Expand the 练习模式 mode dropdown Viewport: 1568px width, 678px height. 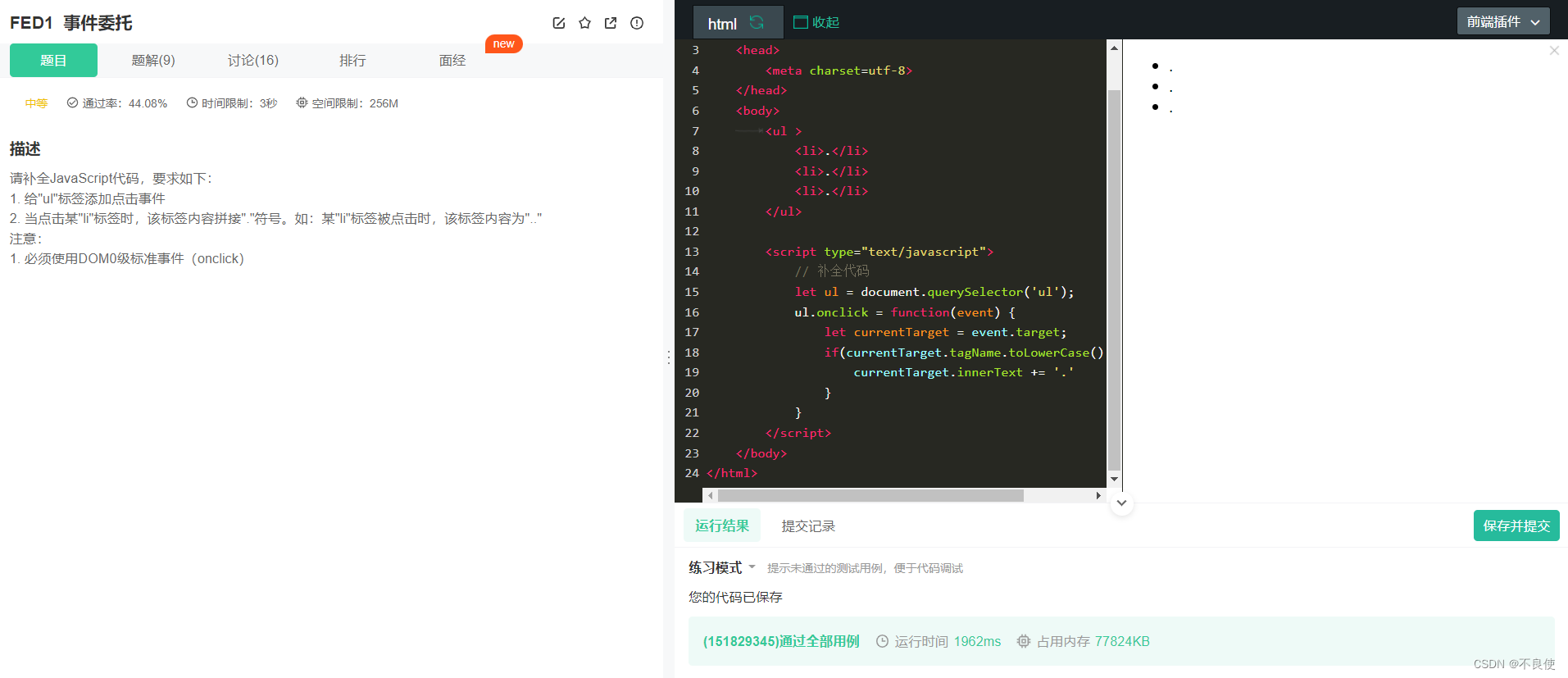point(752,567)
